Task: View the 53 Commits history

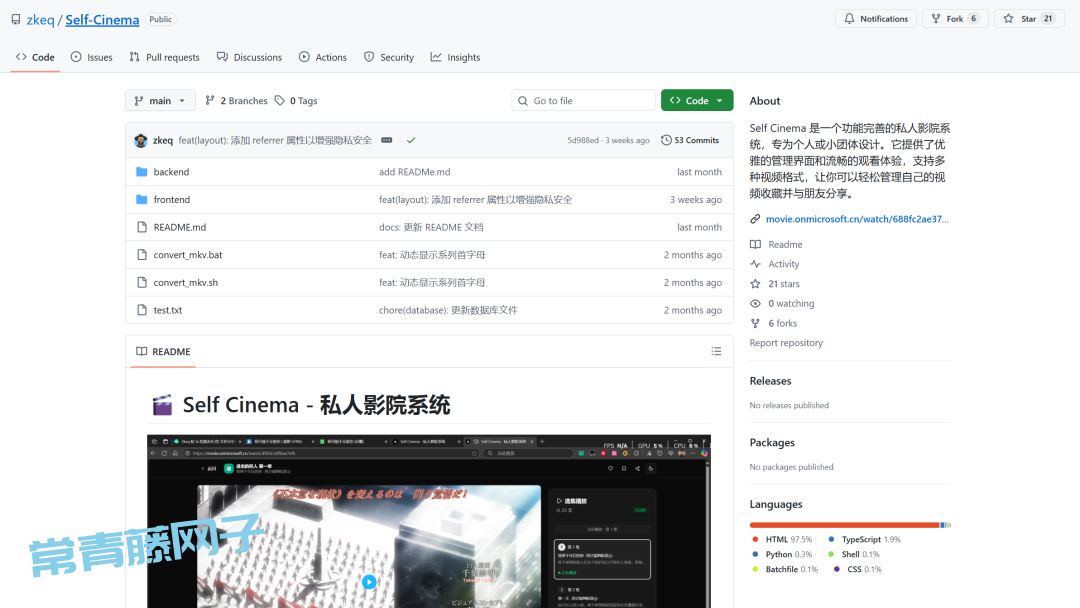Action: [x=690, y=141]
